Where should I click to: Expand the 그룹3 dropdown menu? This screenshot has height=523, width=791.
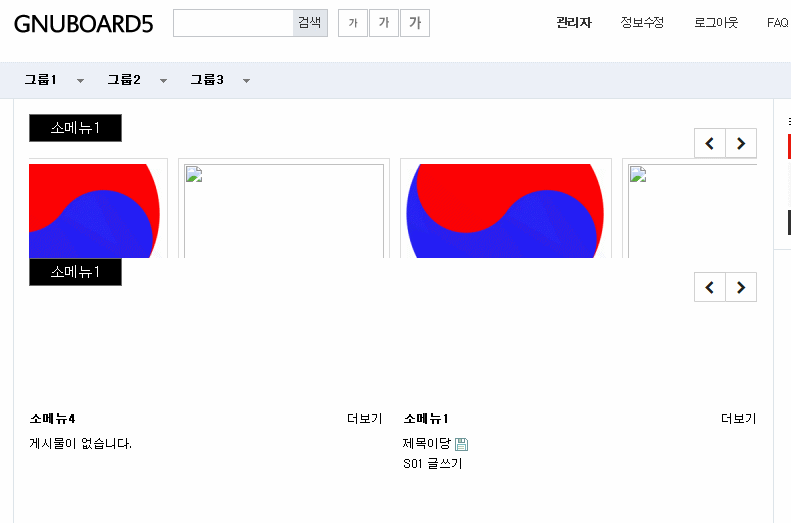[x=246, y=81]
